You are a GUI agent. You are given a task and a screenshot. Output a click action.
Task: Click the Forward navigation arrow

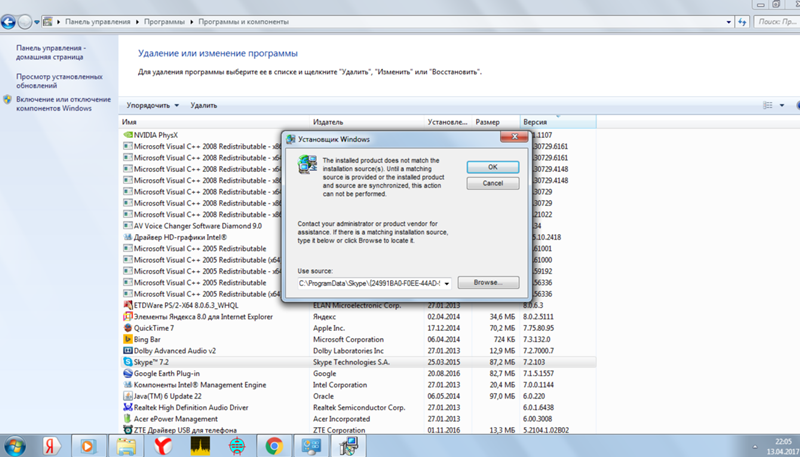pos(24,22)
